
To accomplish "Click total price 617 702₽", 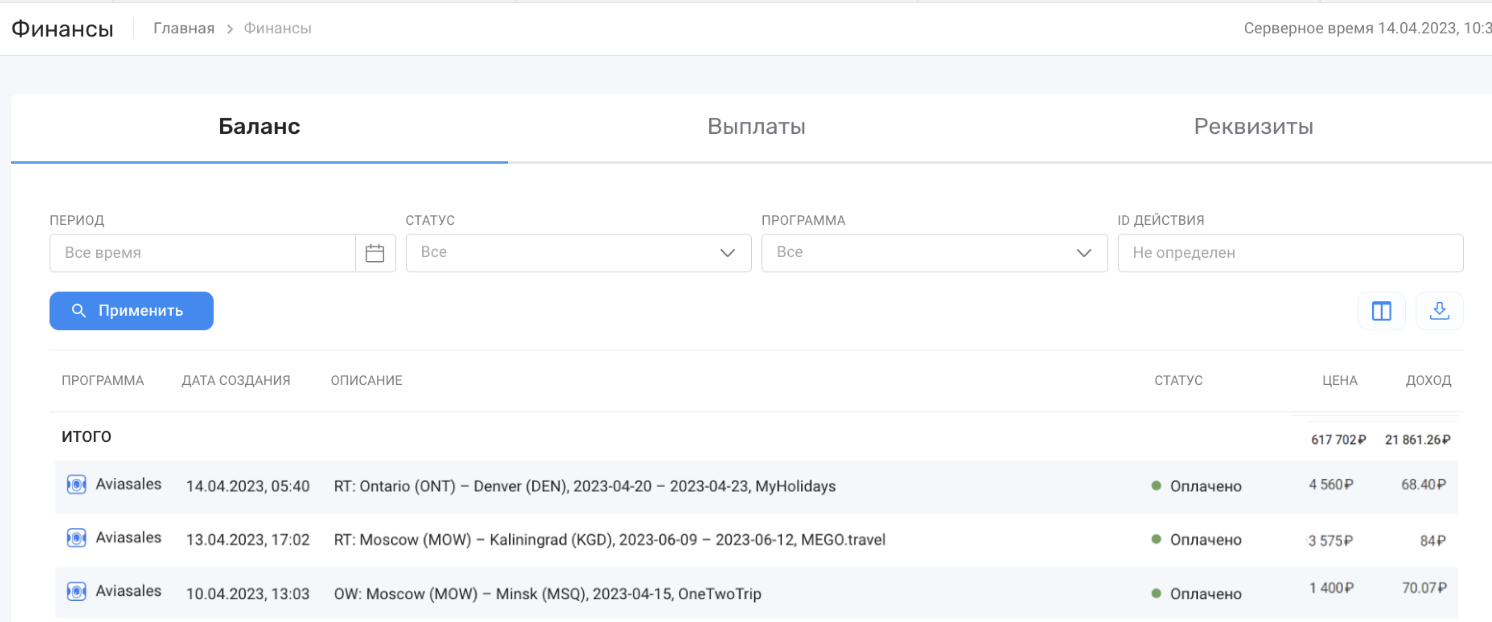I will (x=1339, y=439).
